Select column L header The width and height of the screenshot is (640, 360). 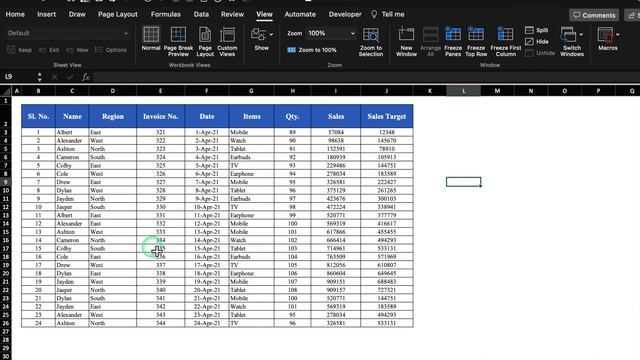[x=463, y=91]
